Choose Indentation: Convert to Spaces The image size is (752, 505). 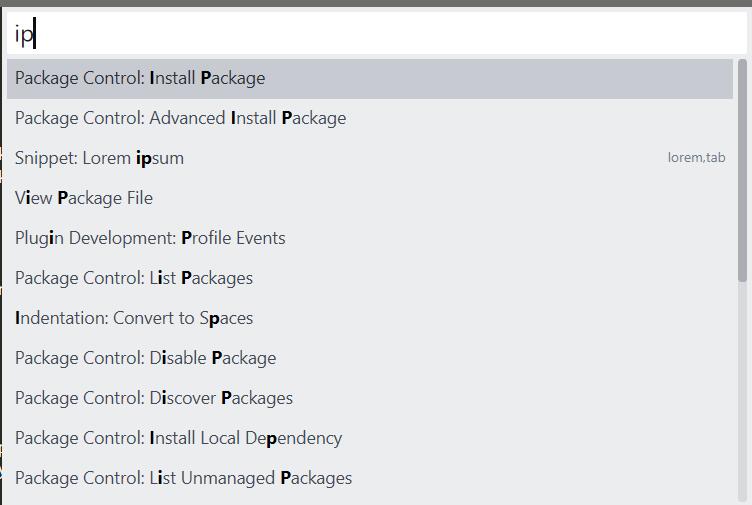370,318
